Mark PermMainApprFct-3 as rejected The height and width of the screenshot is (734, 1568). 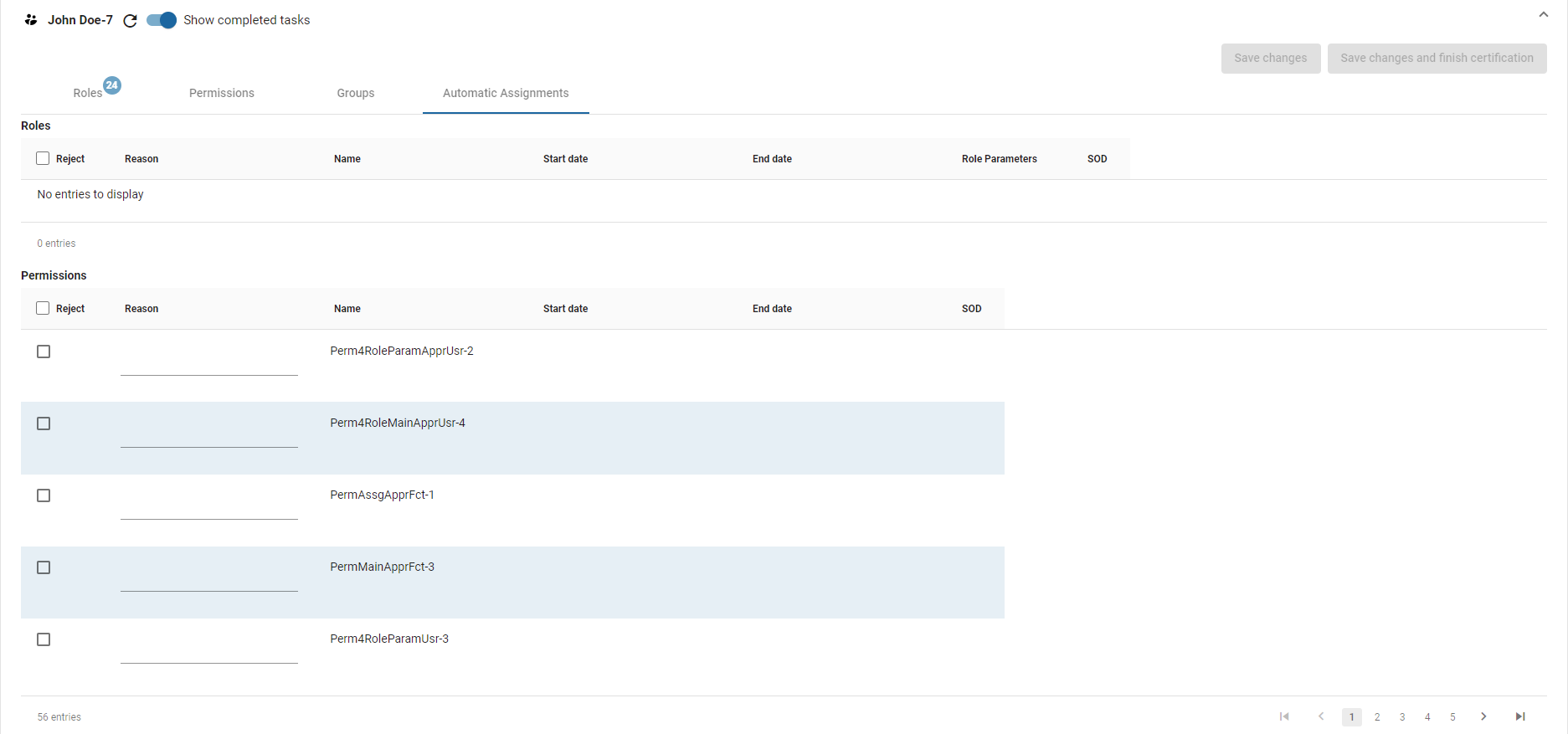[x=44, y=567]
